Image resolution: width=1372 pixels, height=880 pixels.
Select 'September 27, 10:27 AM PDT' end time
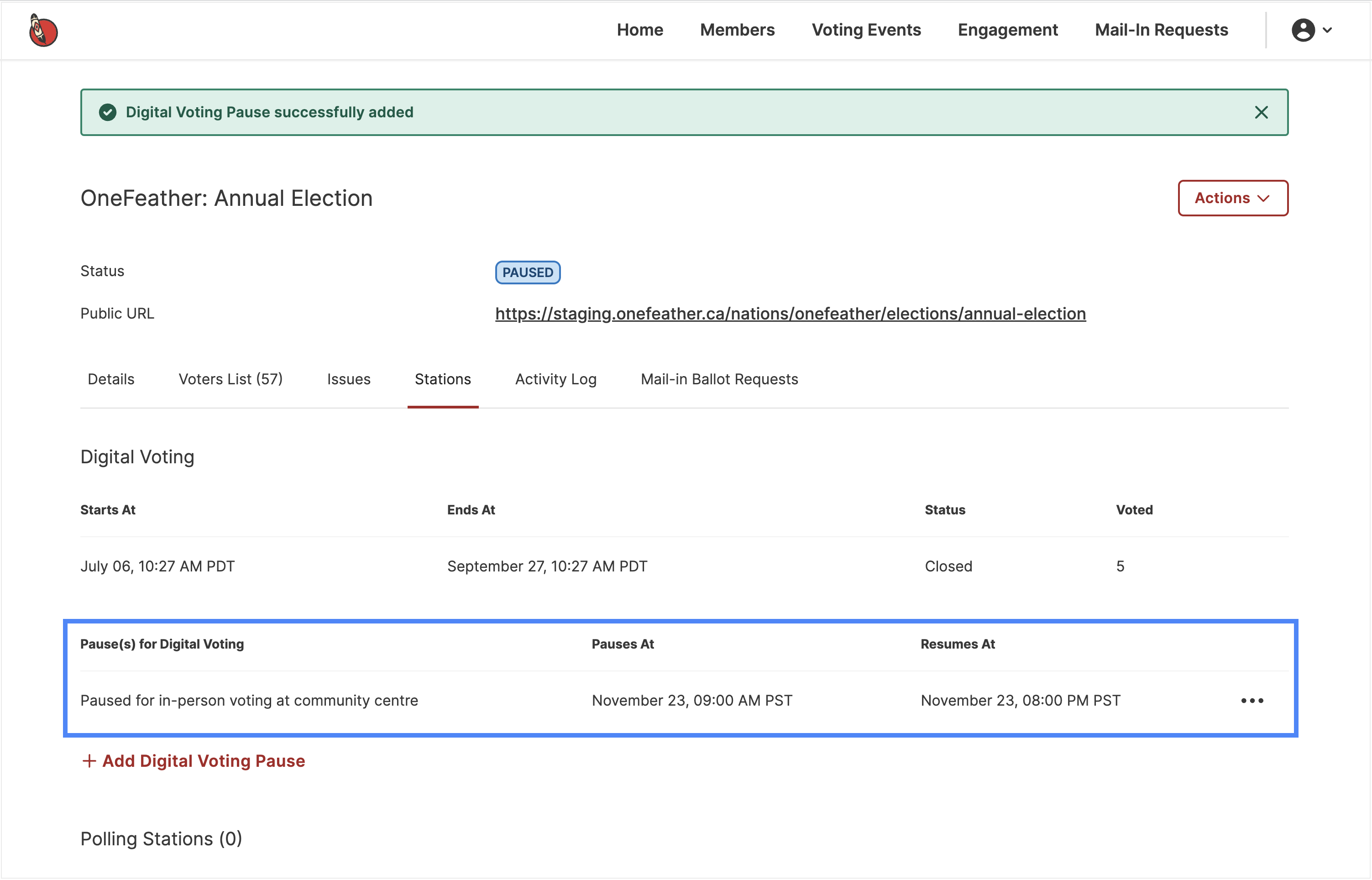(x=547, y=567)
